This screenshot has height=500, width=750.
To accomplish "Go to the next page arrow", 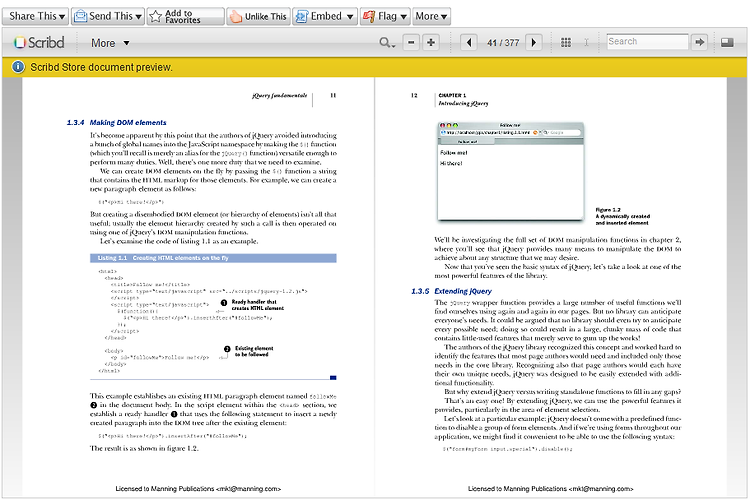I will (534, 43).
